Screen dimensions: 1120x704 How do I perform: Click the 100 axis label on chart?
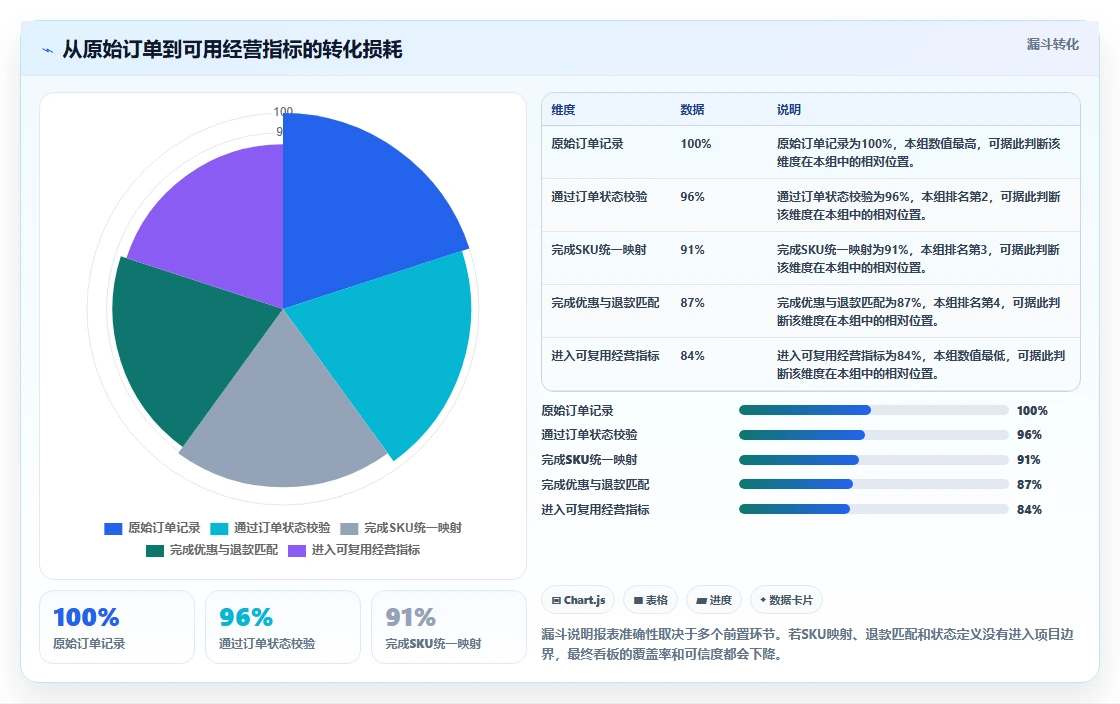[x=283, y=111]
